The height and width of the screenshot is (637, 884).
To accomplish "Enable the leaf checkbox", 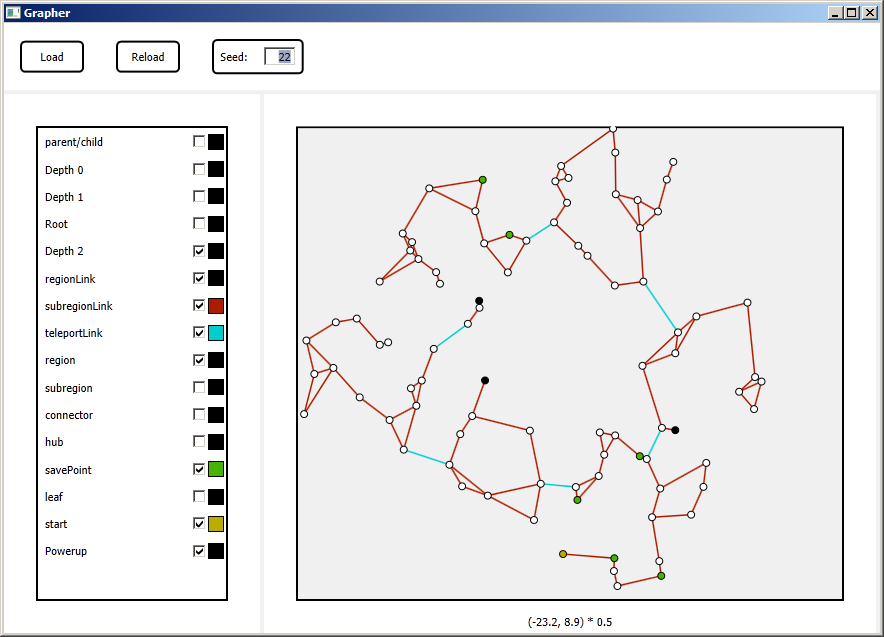I will [199, 496].
